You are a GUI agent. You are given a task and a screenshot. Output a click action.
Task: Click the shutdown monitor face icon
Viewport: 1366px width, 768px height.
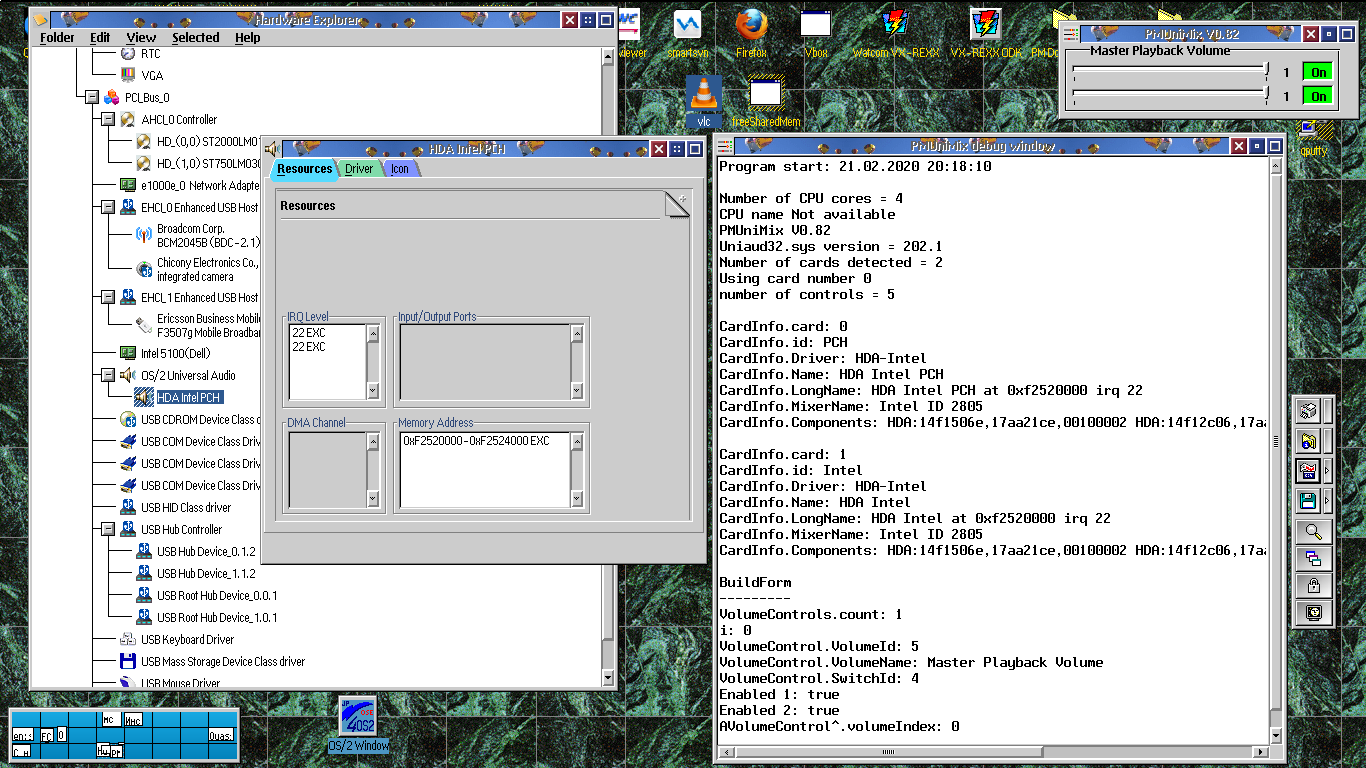point(1314,613)
